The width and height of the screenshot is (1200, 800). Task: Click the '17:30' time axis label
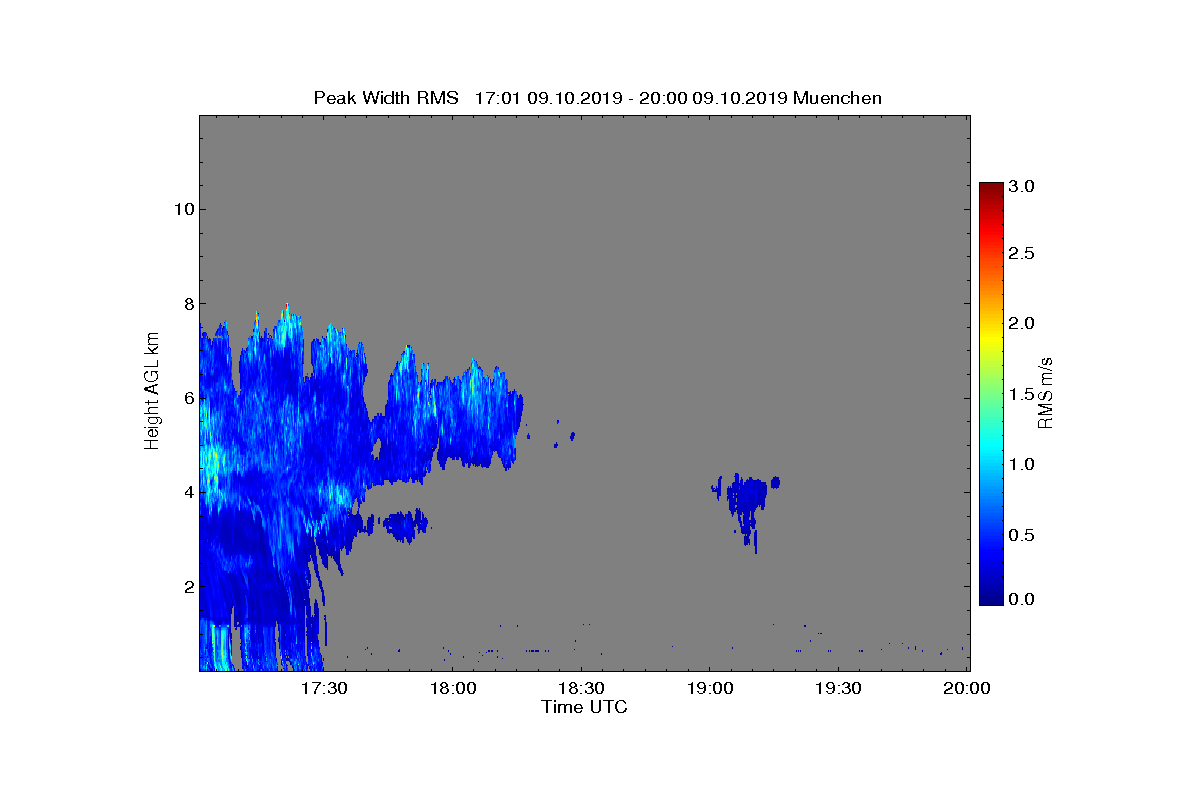click(x=324, y=688)
